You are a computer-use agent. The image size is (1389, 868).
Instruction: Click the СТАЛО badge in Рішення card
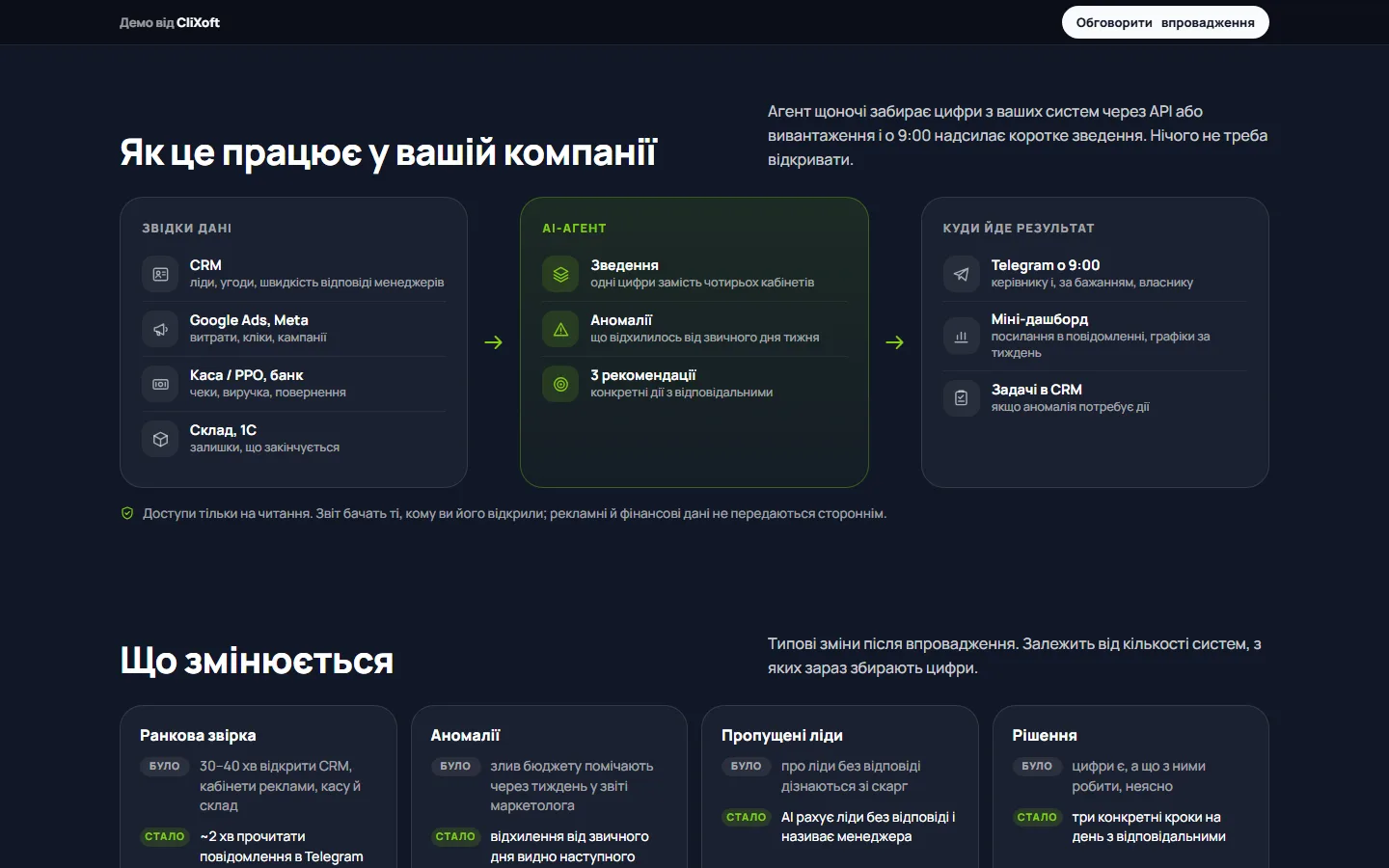pyautogui.click(x=1037, y=817)
